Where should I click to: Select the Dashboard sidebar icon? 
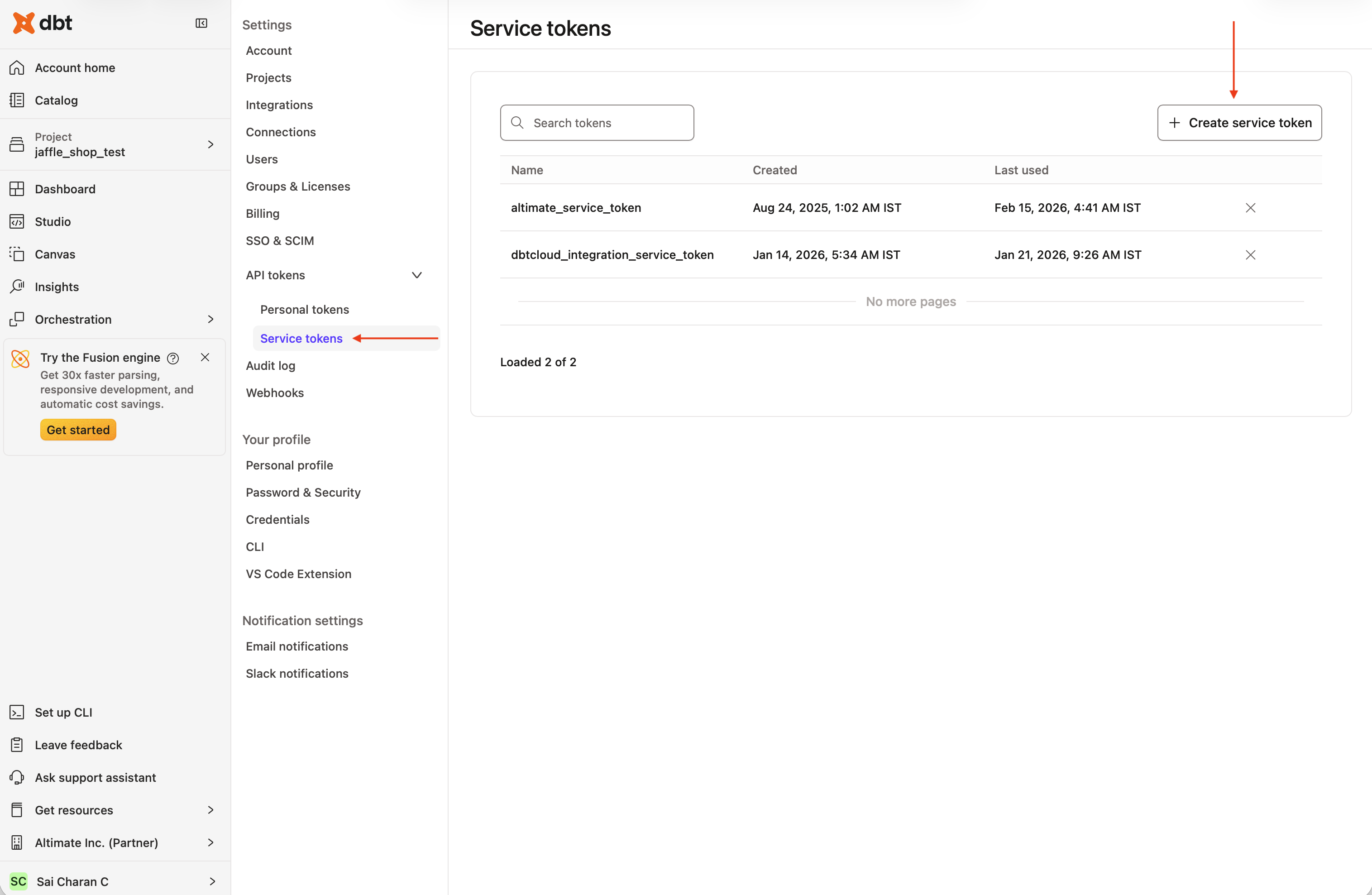(x=17, y=189)
